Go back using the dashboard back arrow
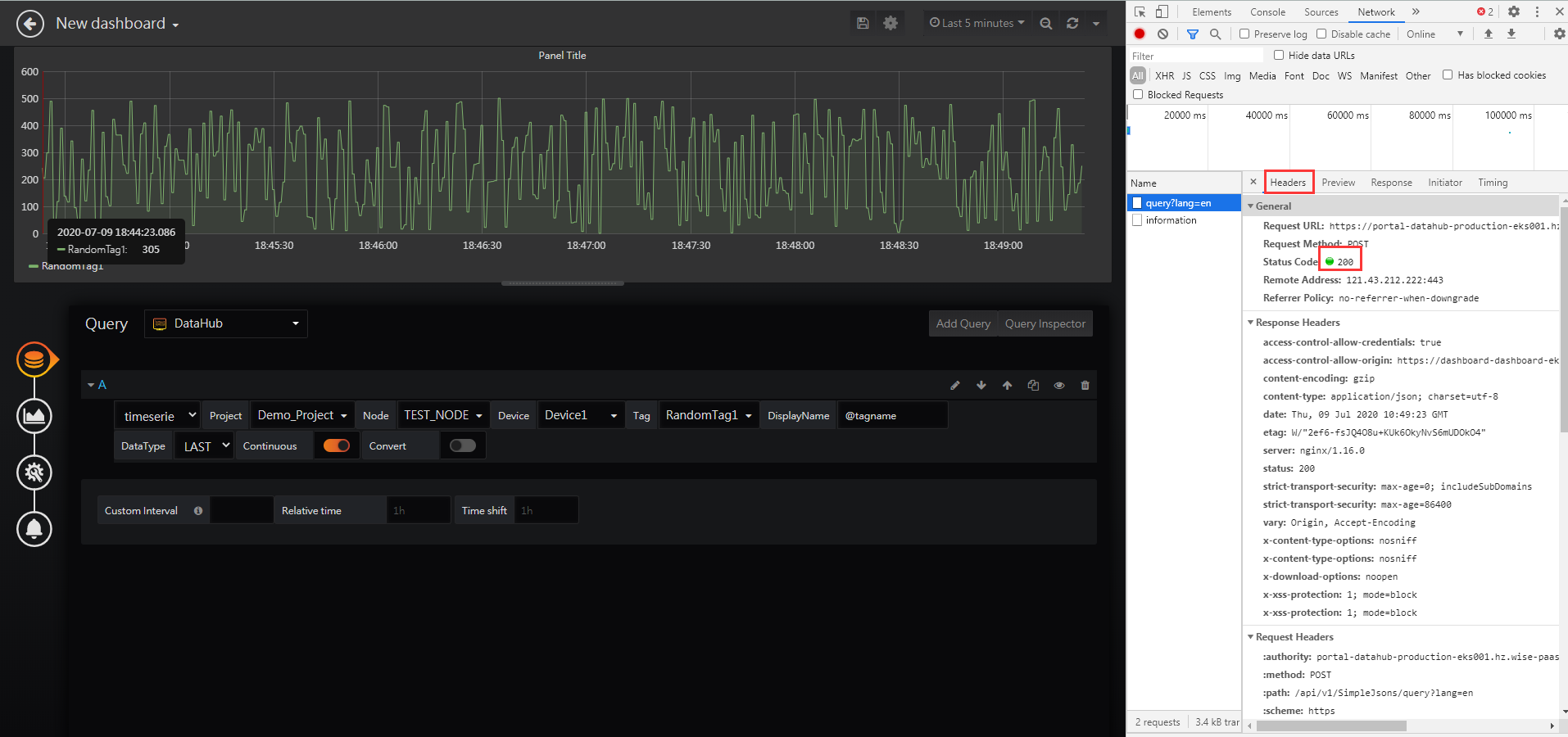The image size is (1568, 737). (30, 24)
